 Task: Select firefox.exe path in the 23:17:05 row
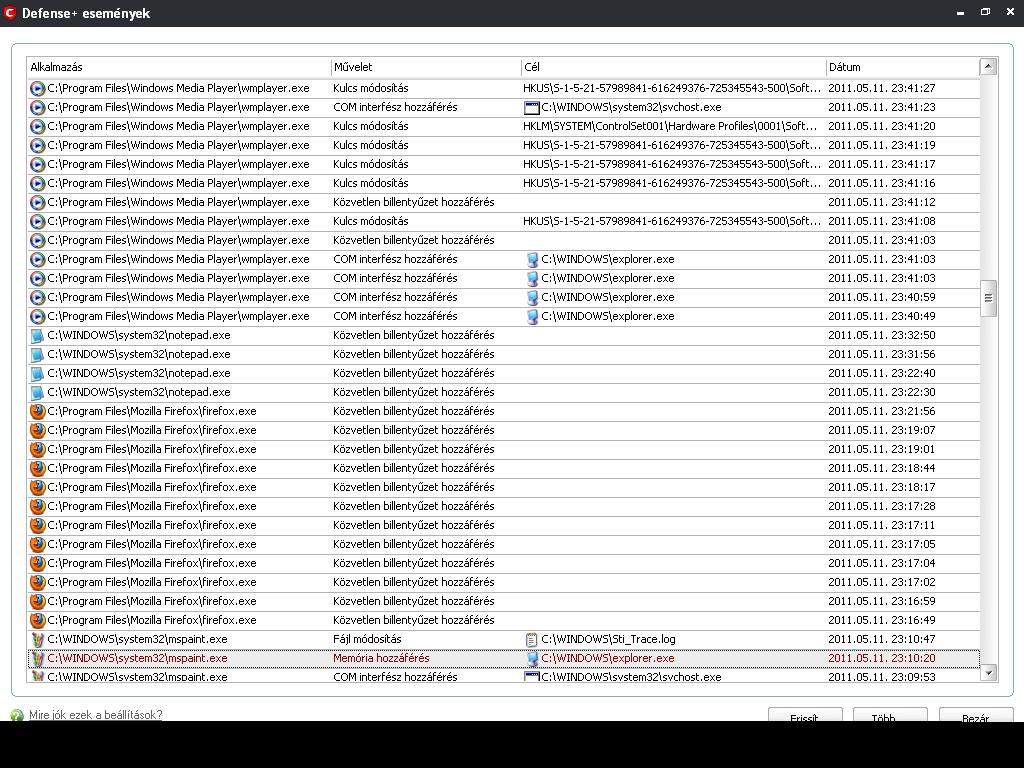[x=152, y=543]
